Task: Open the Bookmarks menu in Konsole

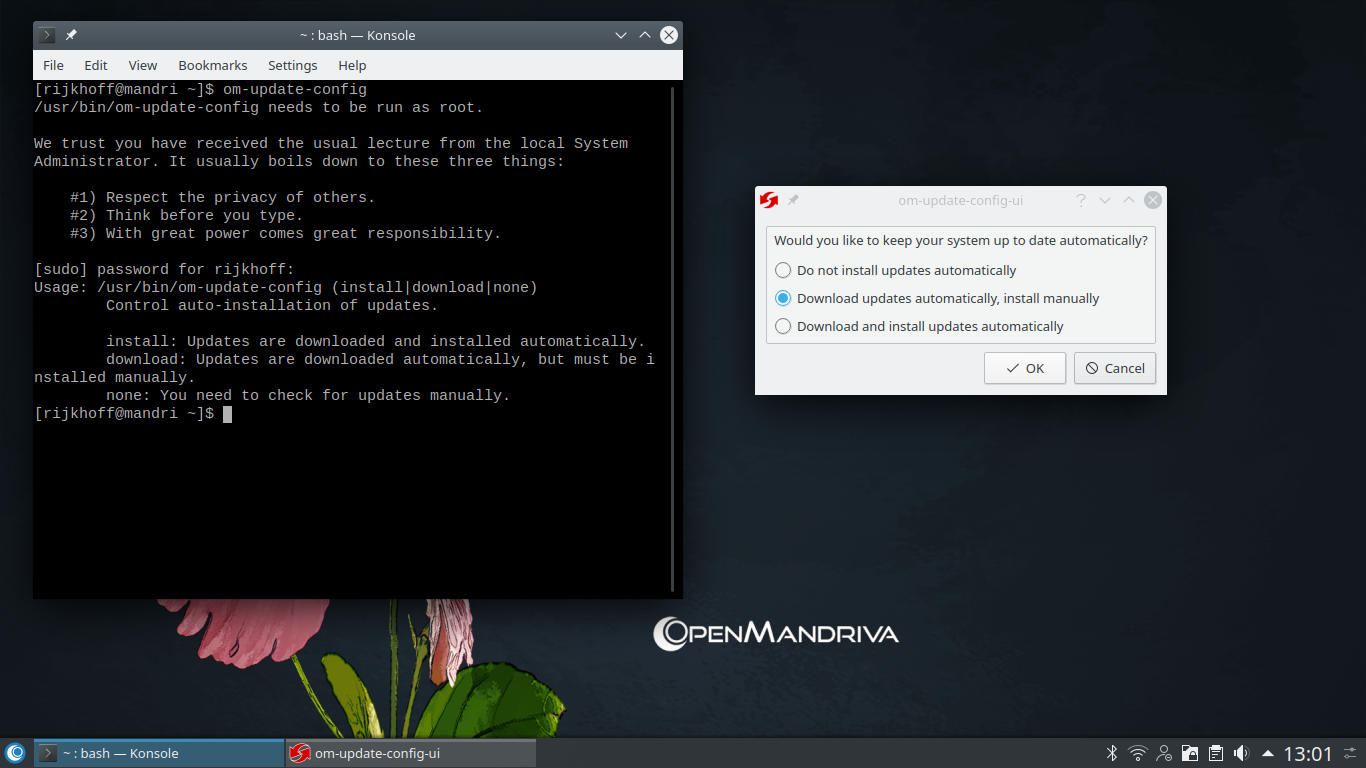Action: click(x=213, y=65)
